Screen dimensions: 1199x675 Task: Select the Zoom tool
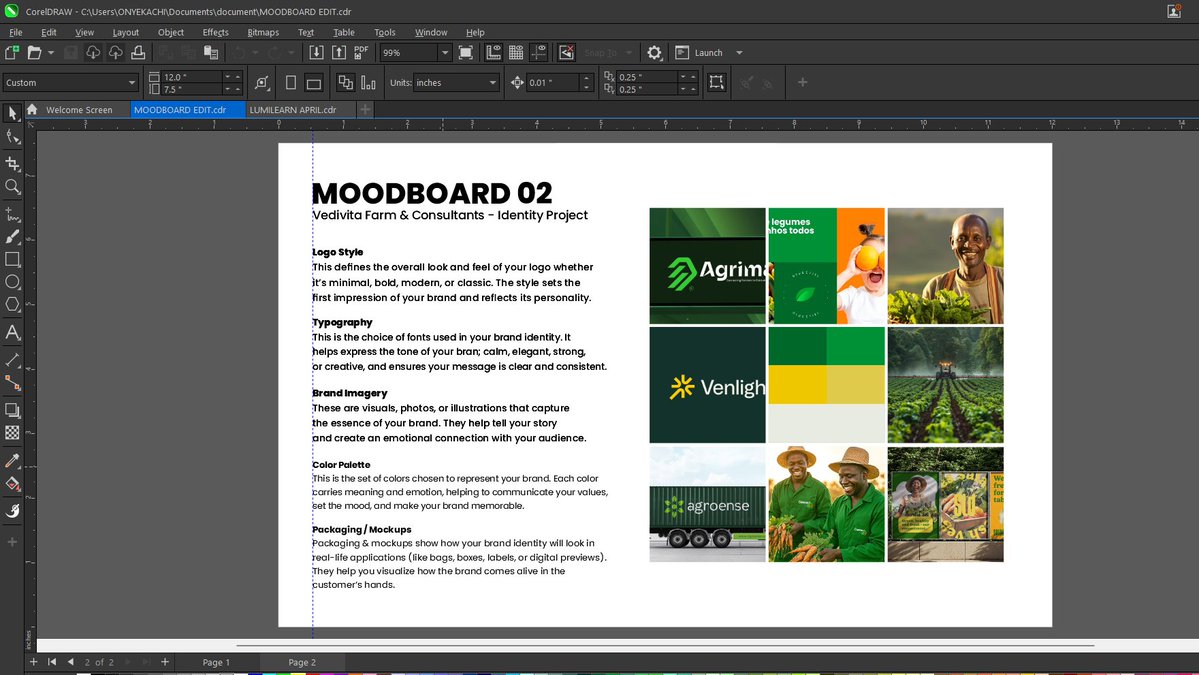pos(12,187)
